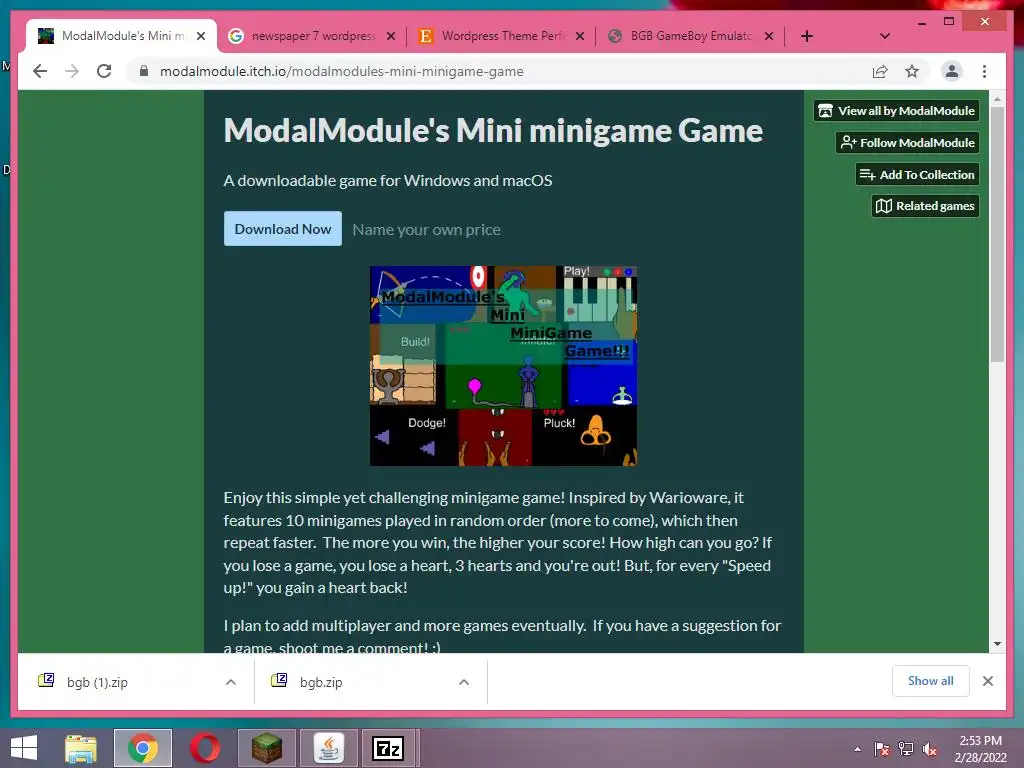Switch to the BGB GameBoy Emulator tab
This screenshot has height=768, width=1024.
tap(691, 36)
